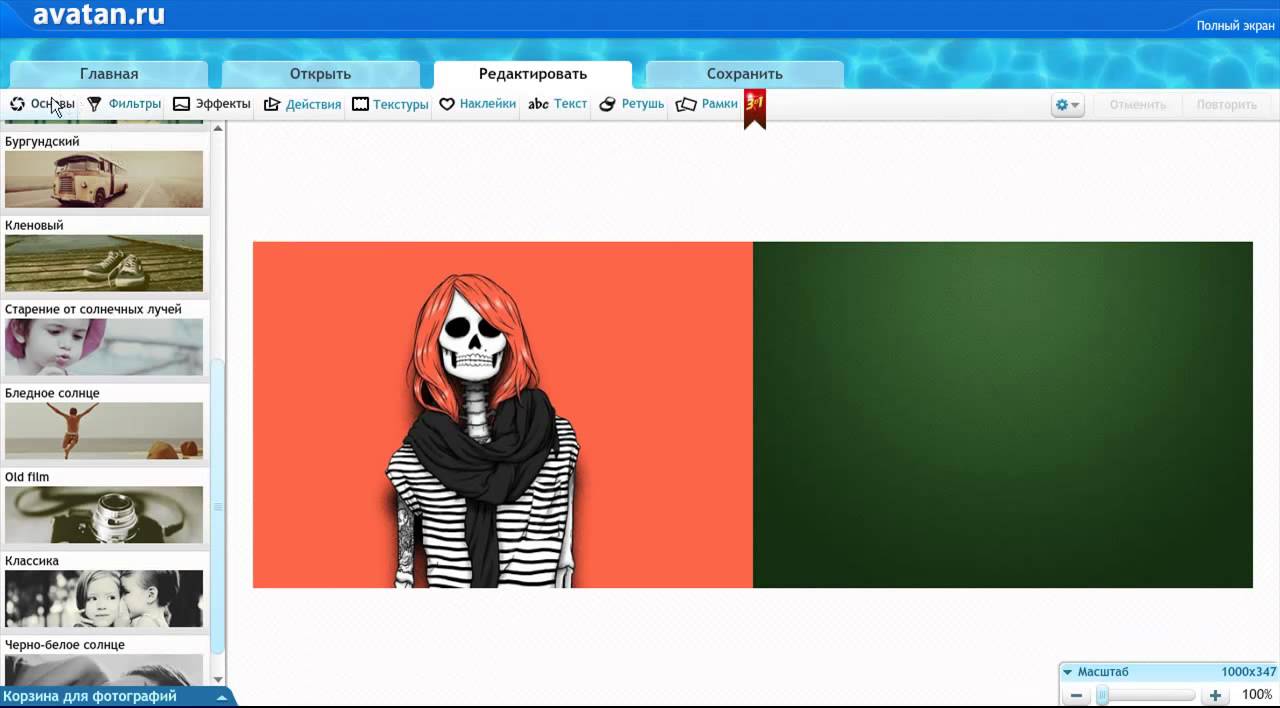Click the Действия text label
Viewport: 1280px width, 708px height.
313,104
